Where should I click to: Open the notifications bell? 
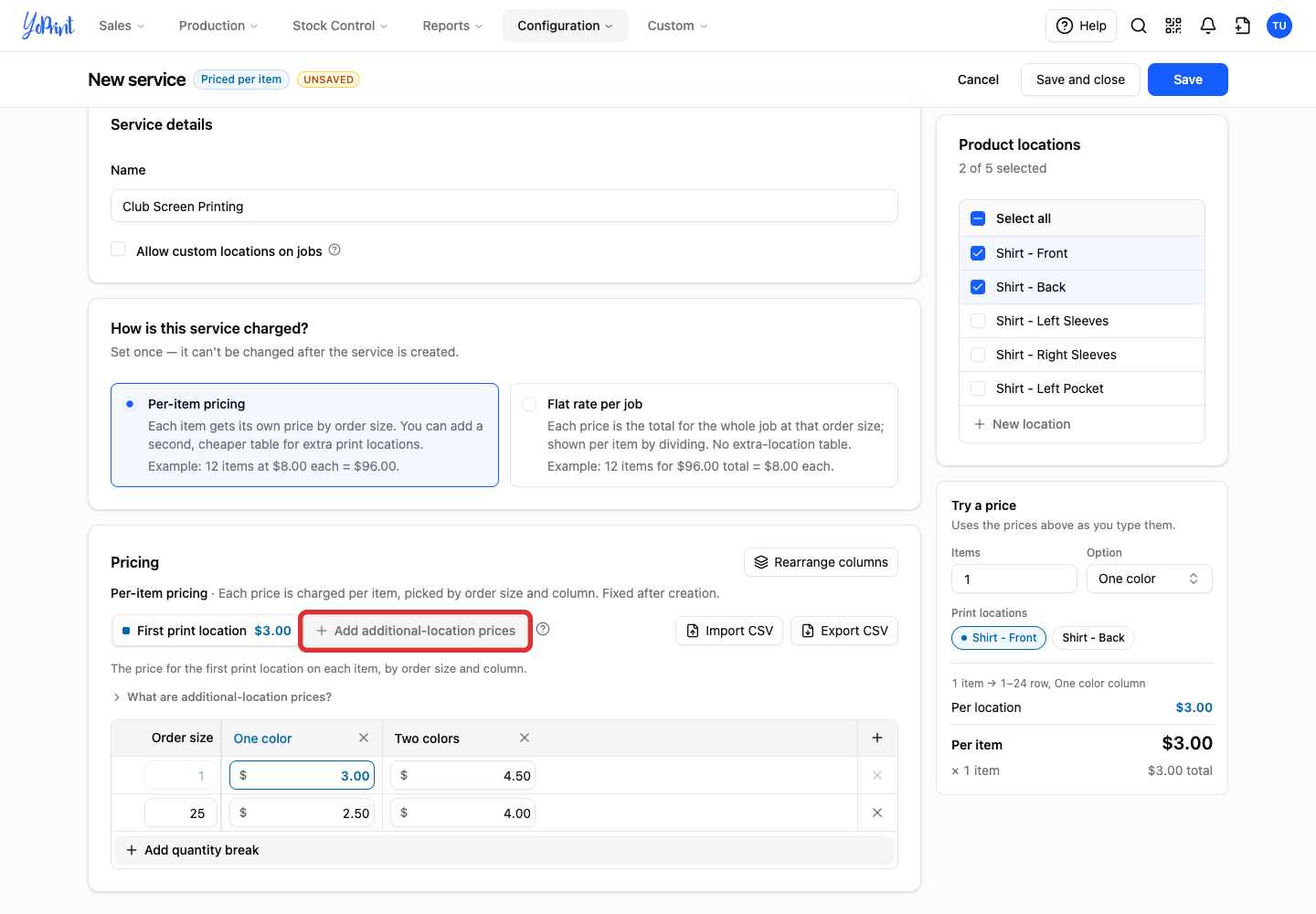tap(1208, 26)
